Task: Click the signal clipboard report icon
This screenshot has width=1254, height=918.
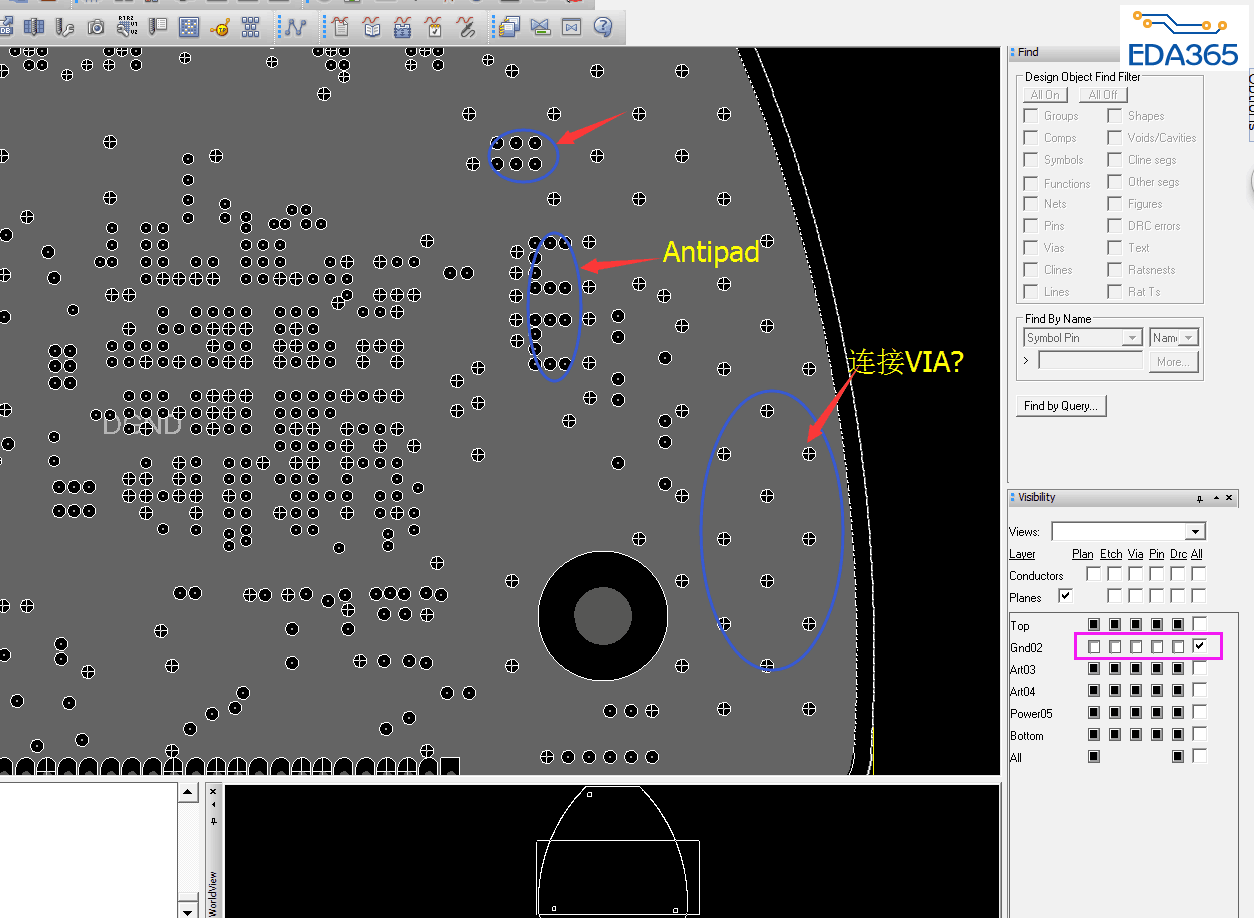Action: (x=341, y=28)
